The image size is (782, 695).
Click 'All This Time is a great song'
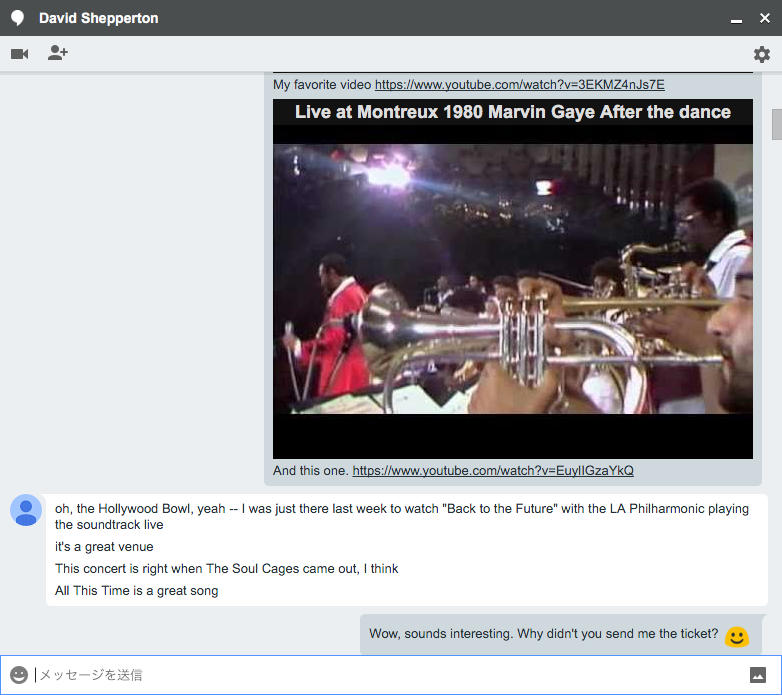(x=137, y=591)
